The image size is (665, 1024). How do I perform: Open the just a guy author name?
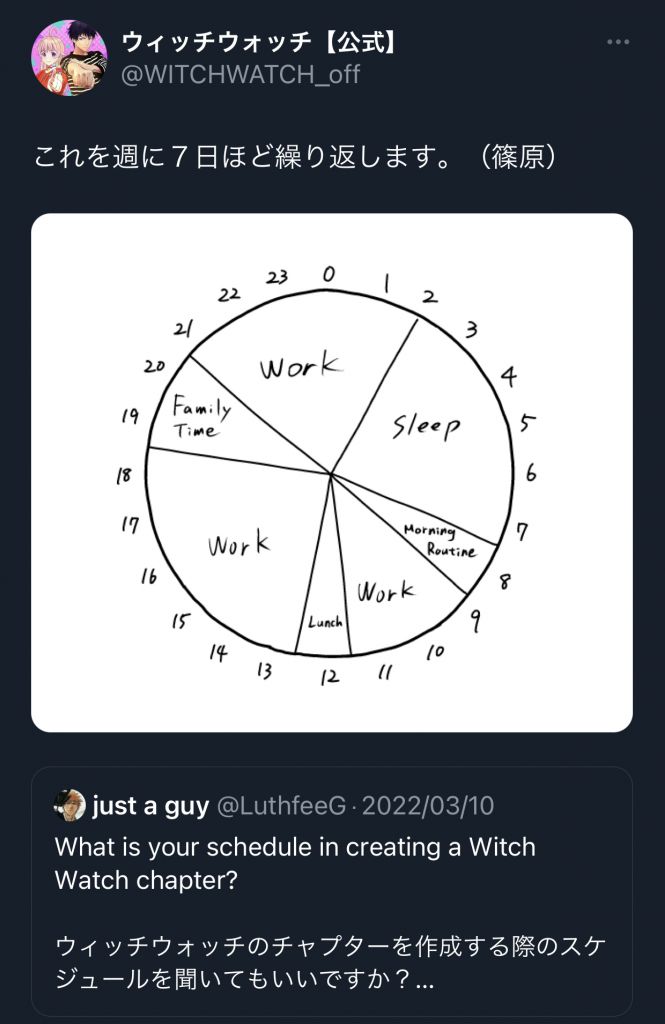click(x=150, y=806)
